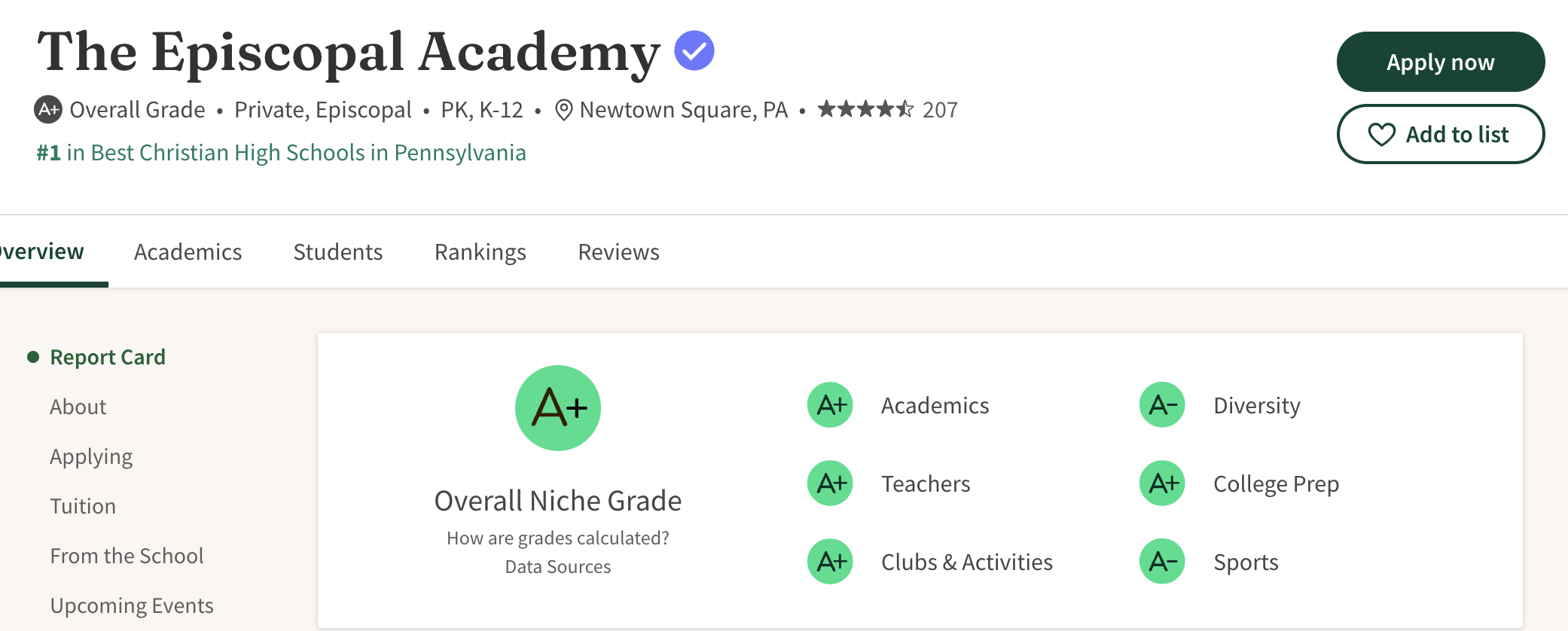View the Data Sources link

(558, 567)
